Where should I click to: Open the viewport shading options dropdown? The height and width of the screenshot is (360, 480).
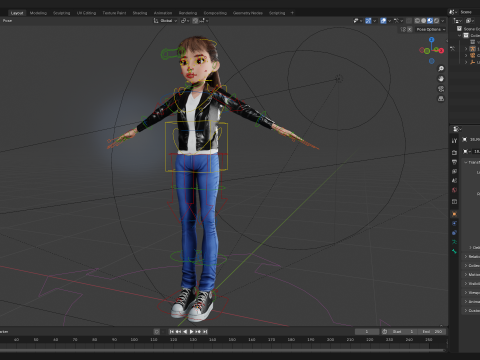443,21
